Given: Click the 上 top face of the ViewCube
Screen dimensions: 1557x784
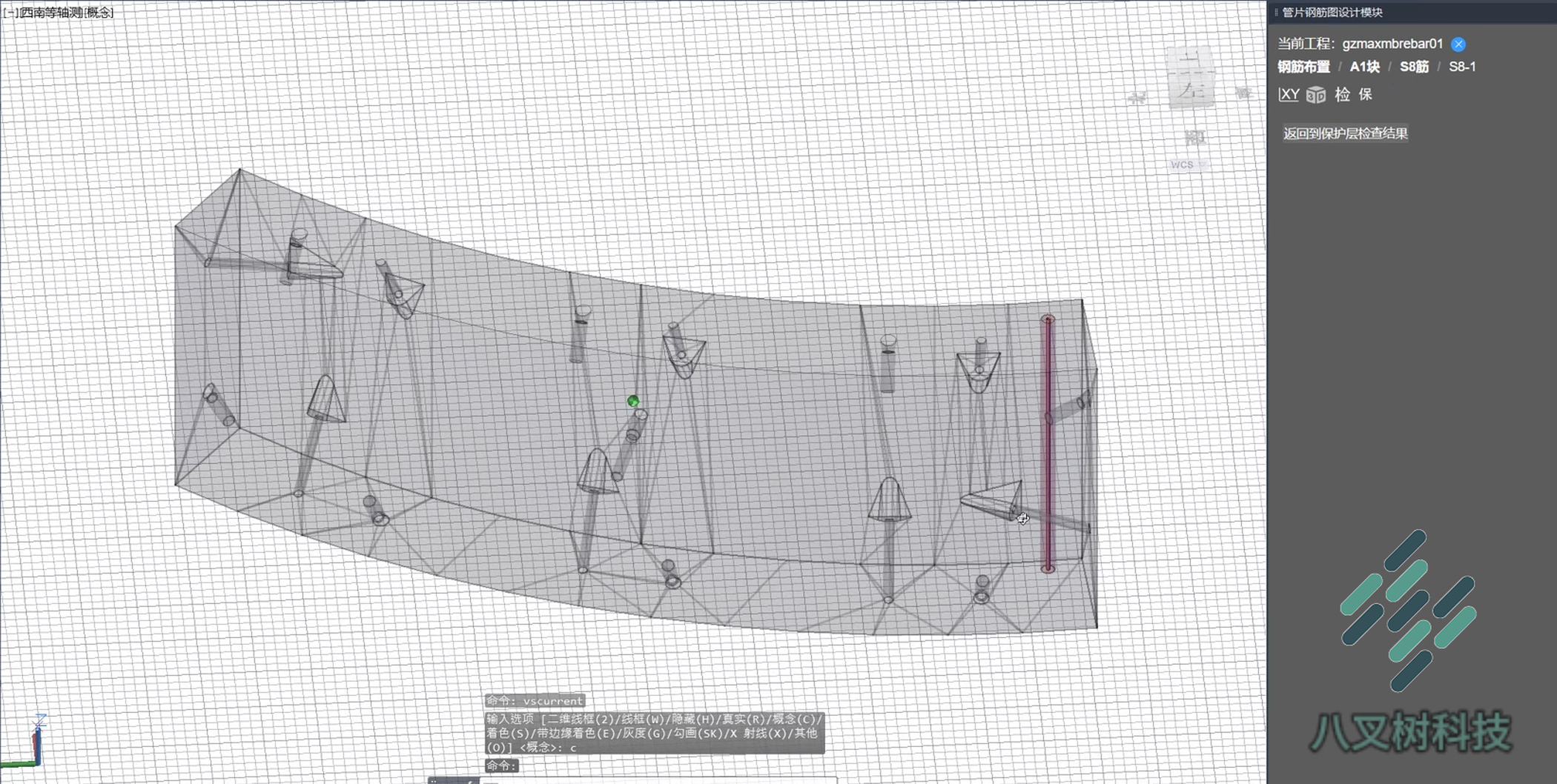Looking at the screenshot, I should coord(1190,61).
